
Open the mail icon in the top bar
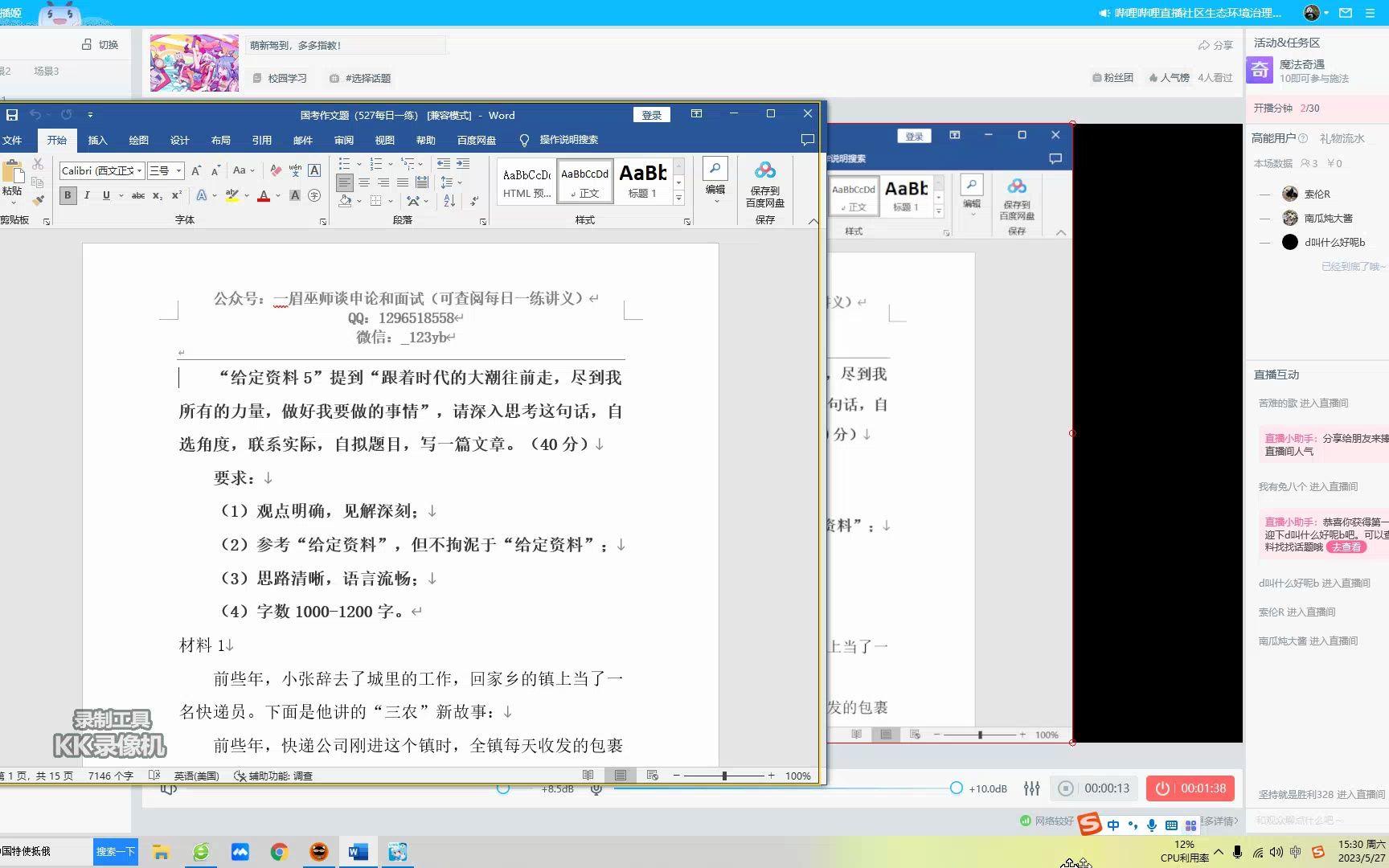pyautogui.click(x=1346, y=13)
